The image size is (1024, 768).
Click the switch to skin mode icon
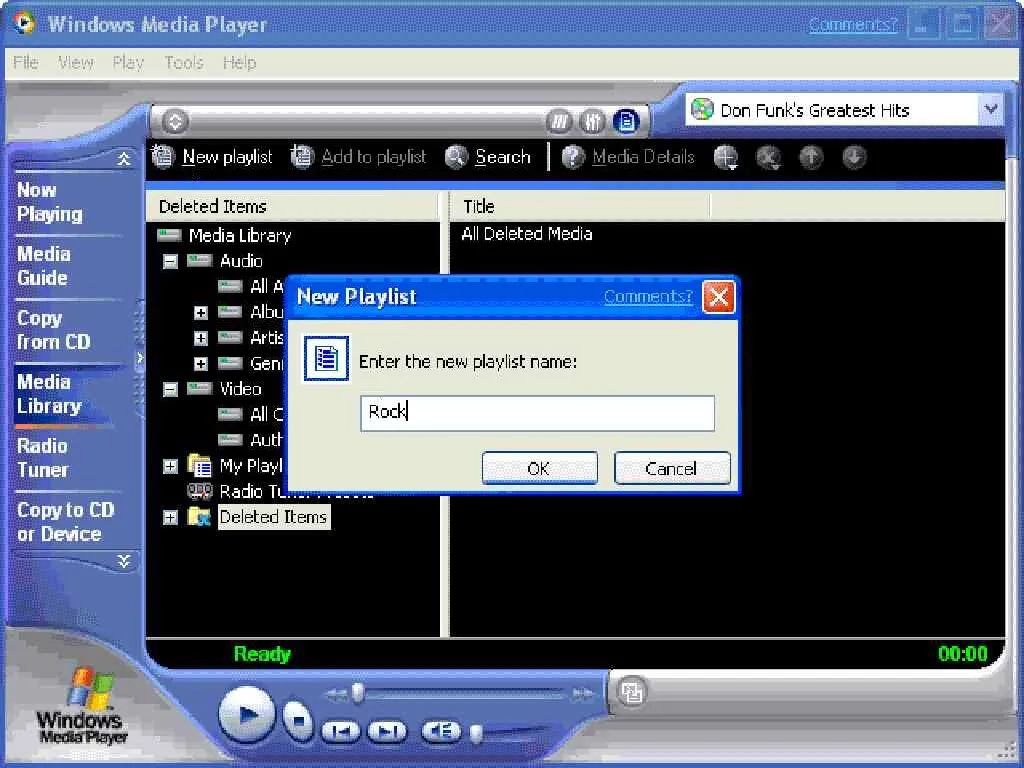632,692
